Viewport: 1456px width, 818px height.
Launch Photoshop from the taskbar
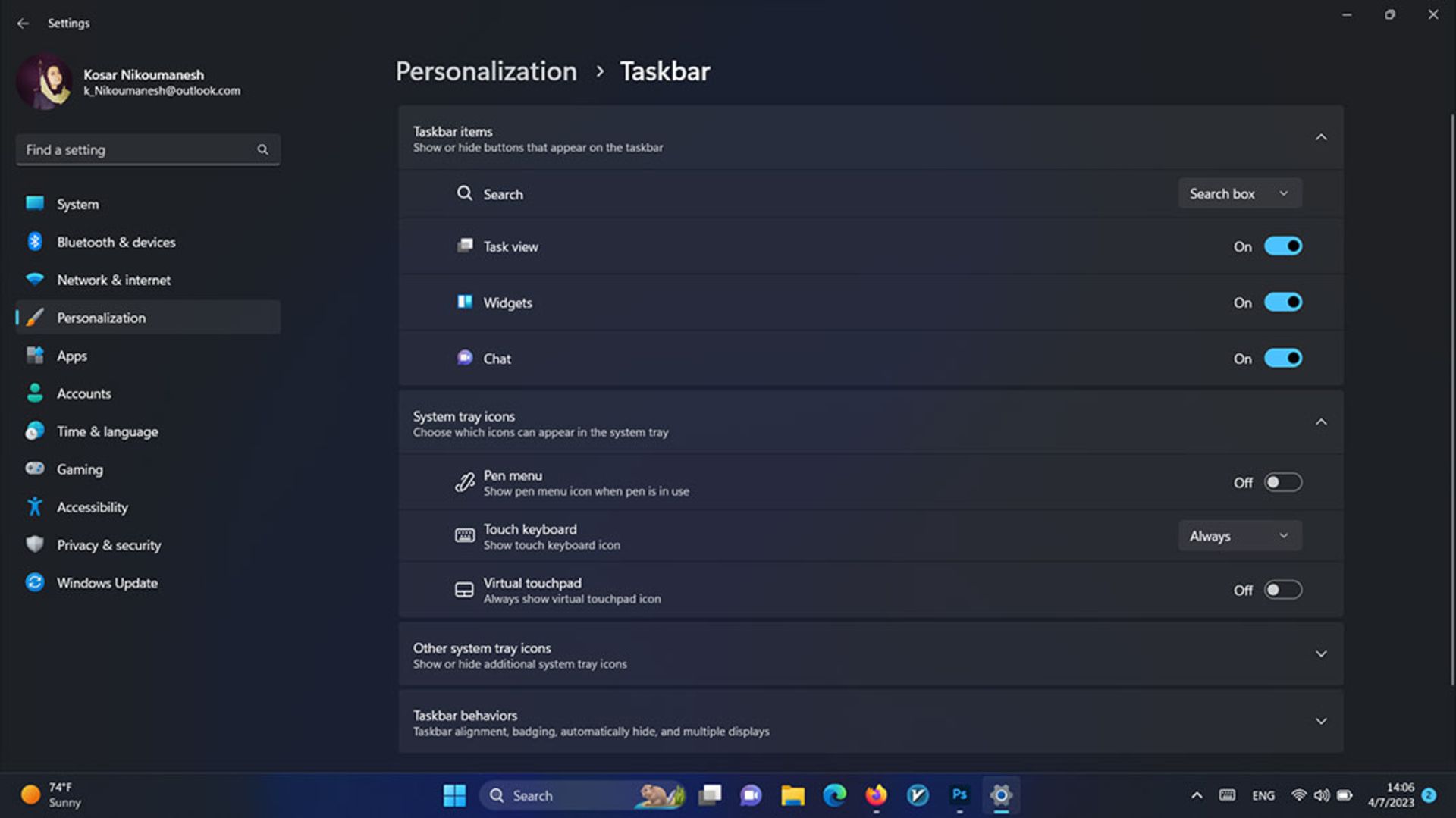959,795
